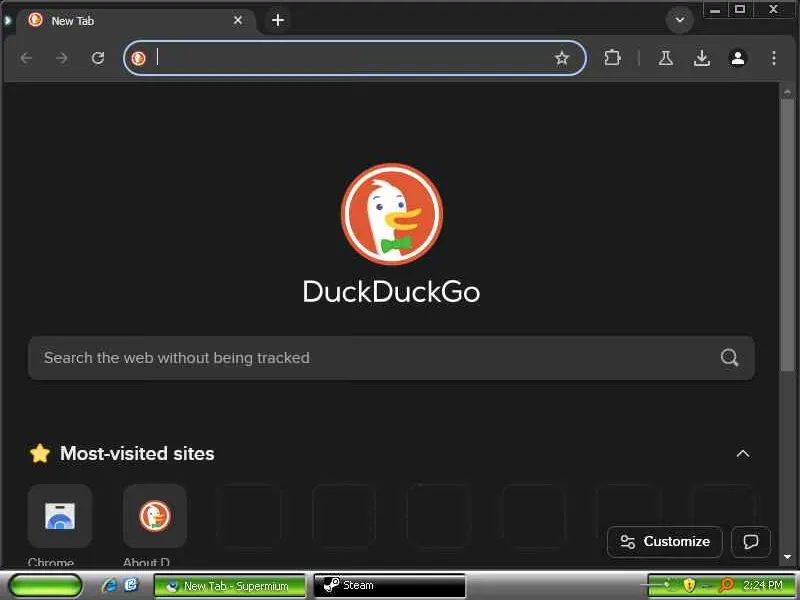
Task: Open the profile avatar menu
Action: (738, 58)
